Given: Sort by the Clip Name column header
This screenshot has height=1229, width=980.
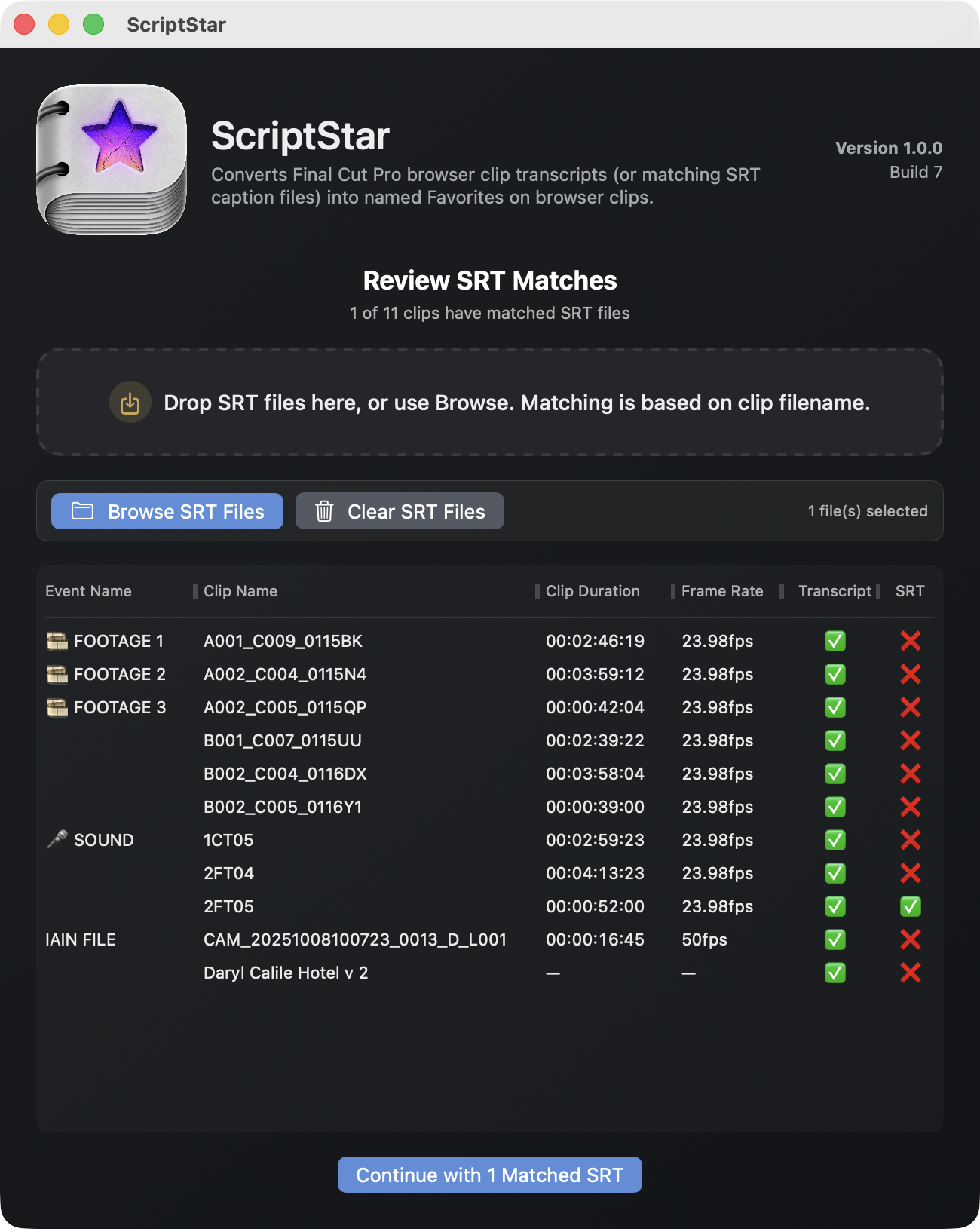Looking at the screenshot, I should (240, 591).
